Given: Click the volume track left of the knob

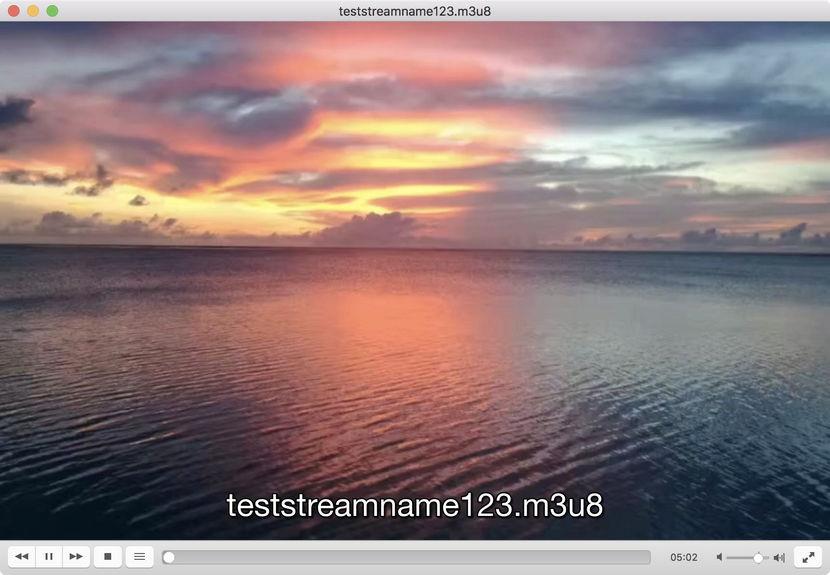Looking at the screenshot, I should pos(740,558).
